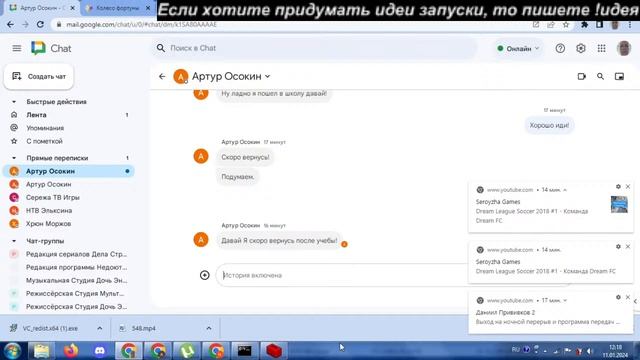This screenshot has height=360, width=640.
Task: Expand Артур Осокин conversation name menu
Action: (268, 76)
